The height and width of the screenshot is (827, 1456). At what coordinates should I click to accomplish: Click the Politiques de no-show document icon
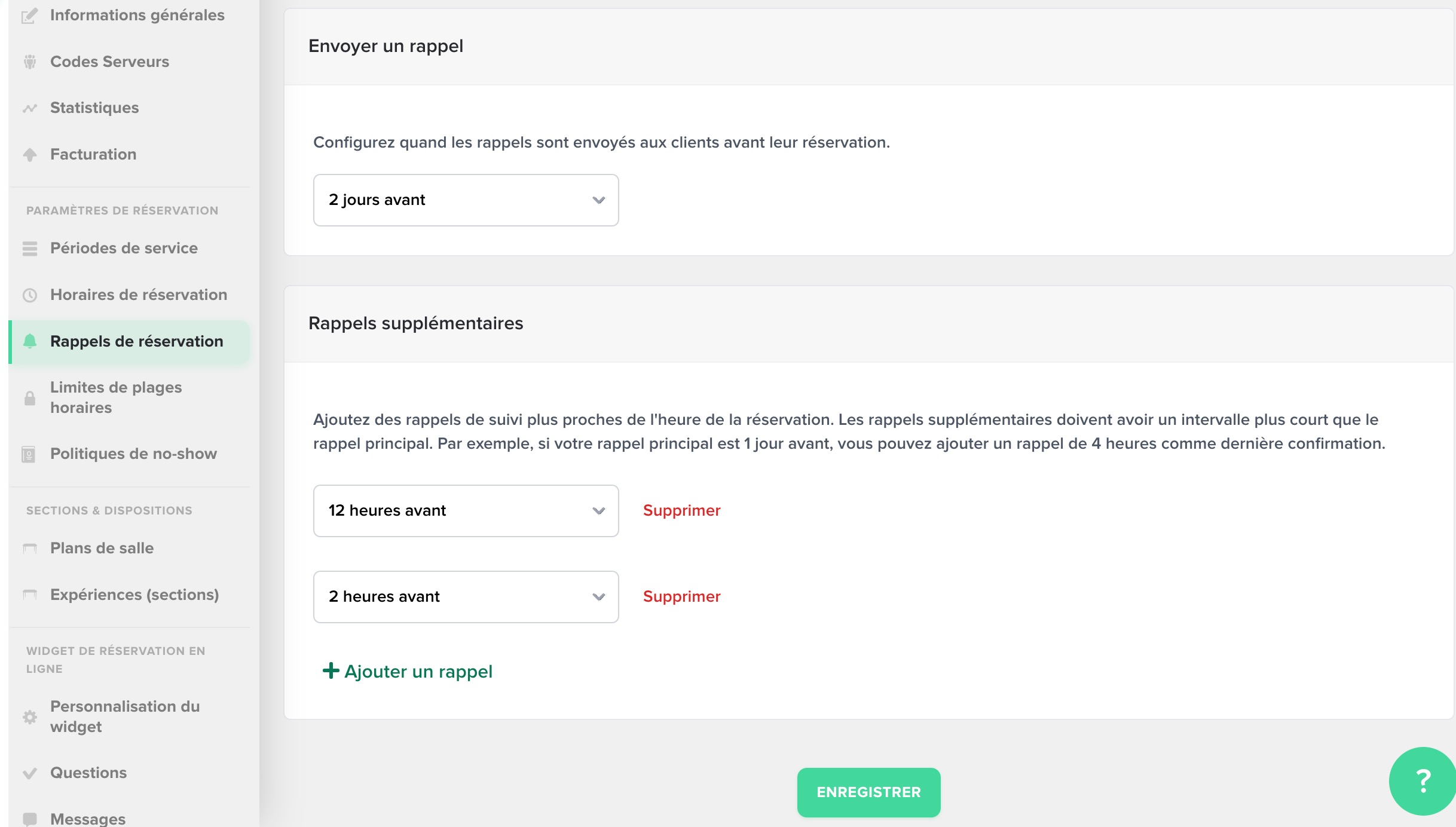point(29,454)
